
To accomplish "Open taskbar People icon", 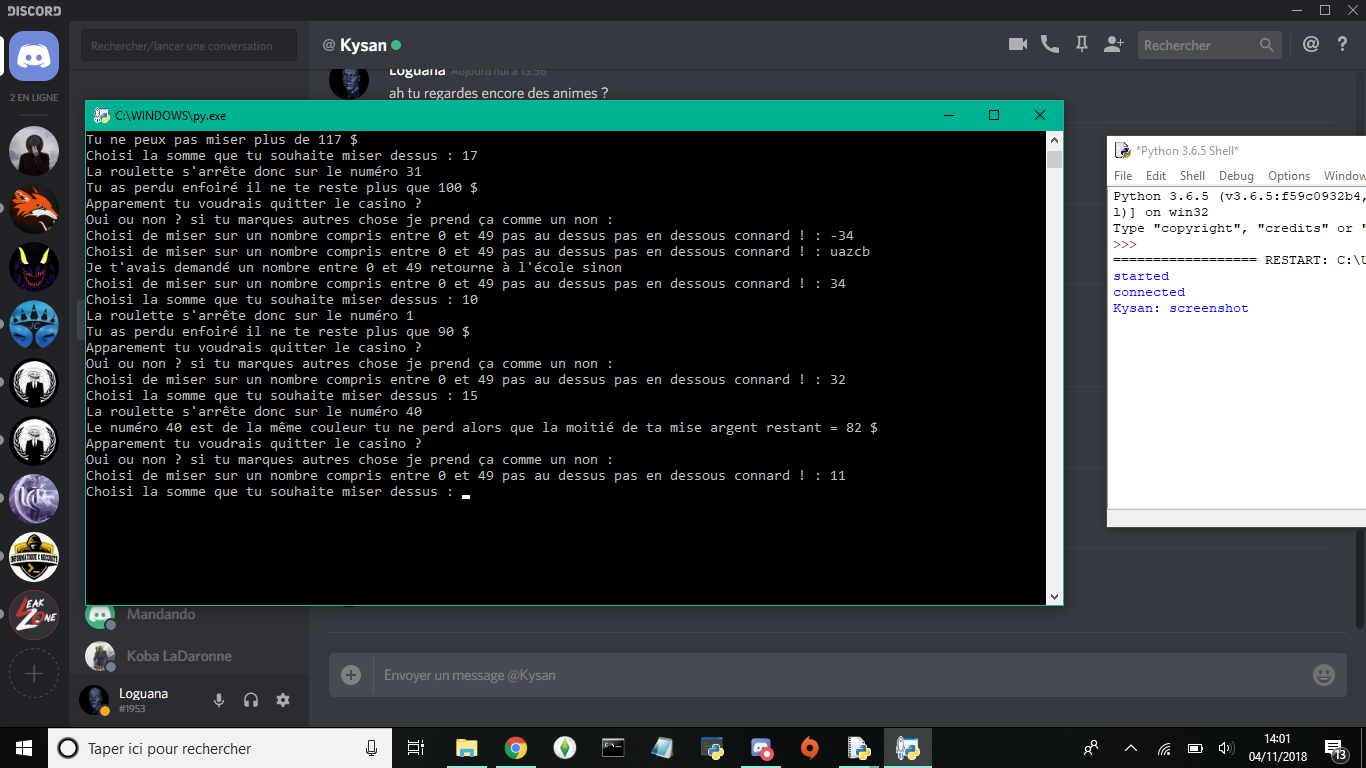I will (x=1090, y=748).
